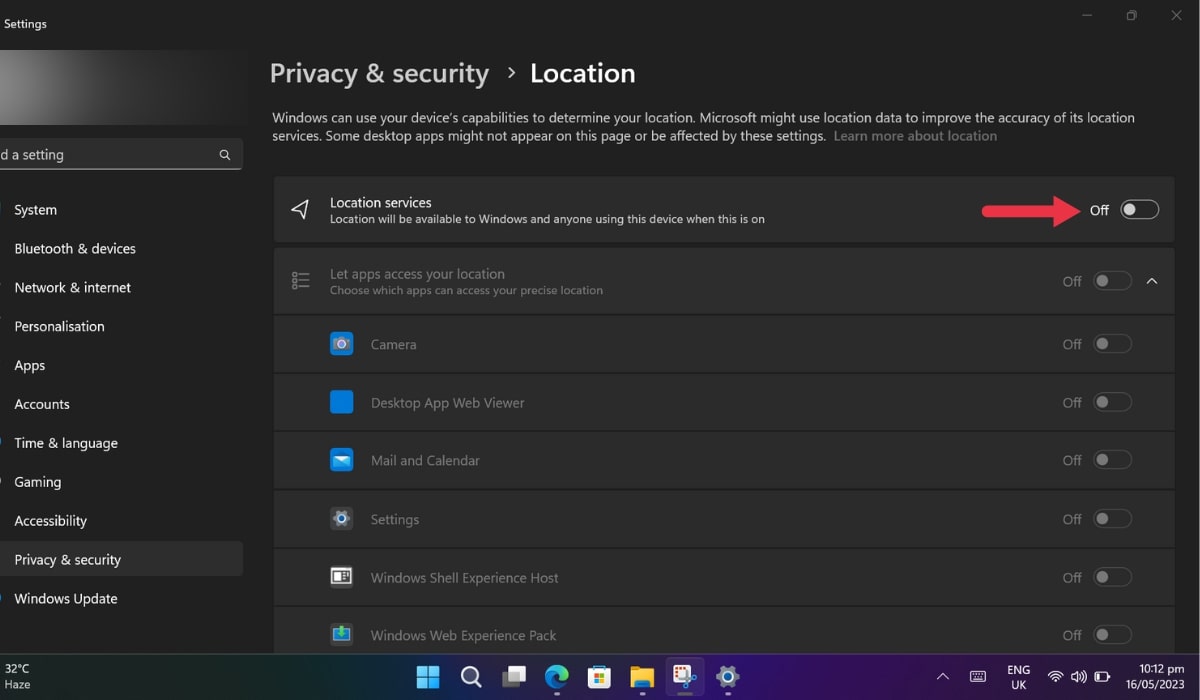
Task: Click the Windows Shell Experience Host icon
Action: [341, 577]
